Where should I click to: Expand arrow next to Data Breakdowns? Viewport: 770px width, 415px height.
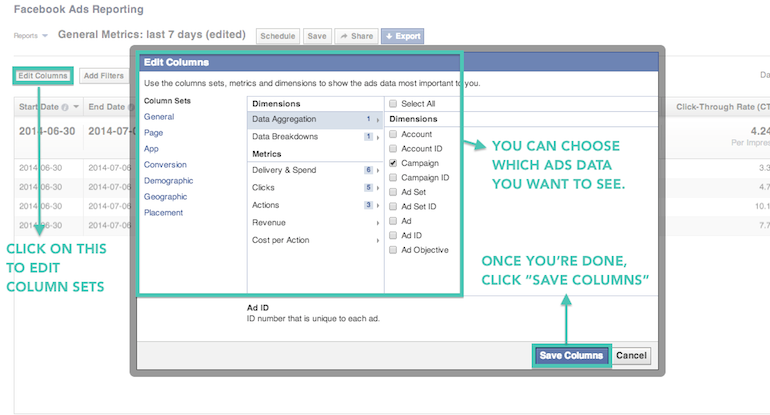378,137
